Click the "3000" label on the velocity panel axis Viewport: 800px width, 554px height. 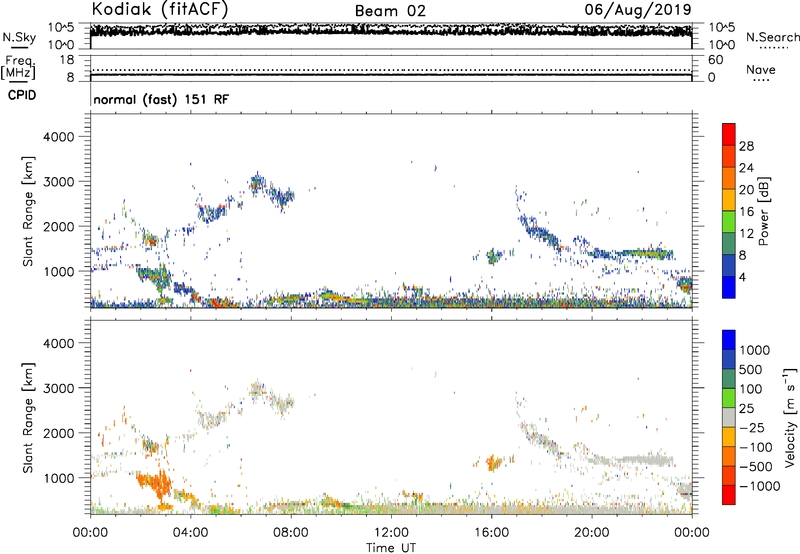(58, 388)
